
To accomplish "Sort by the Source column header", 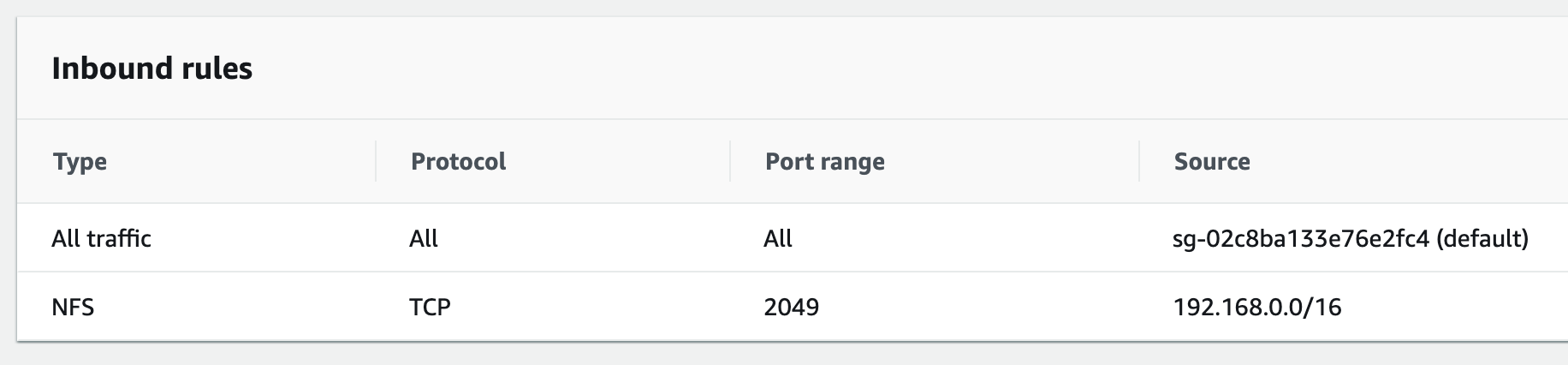I will 1212,162.
